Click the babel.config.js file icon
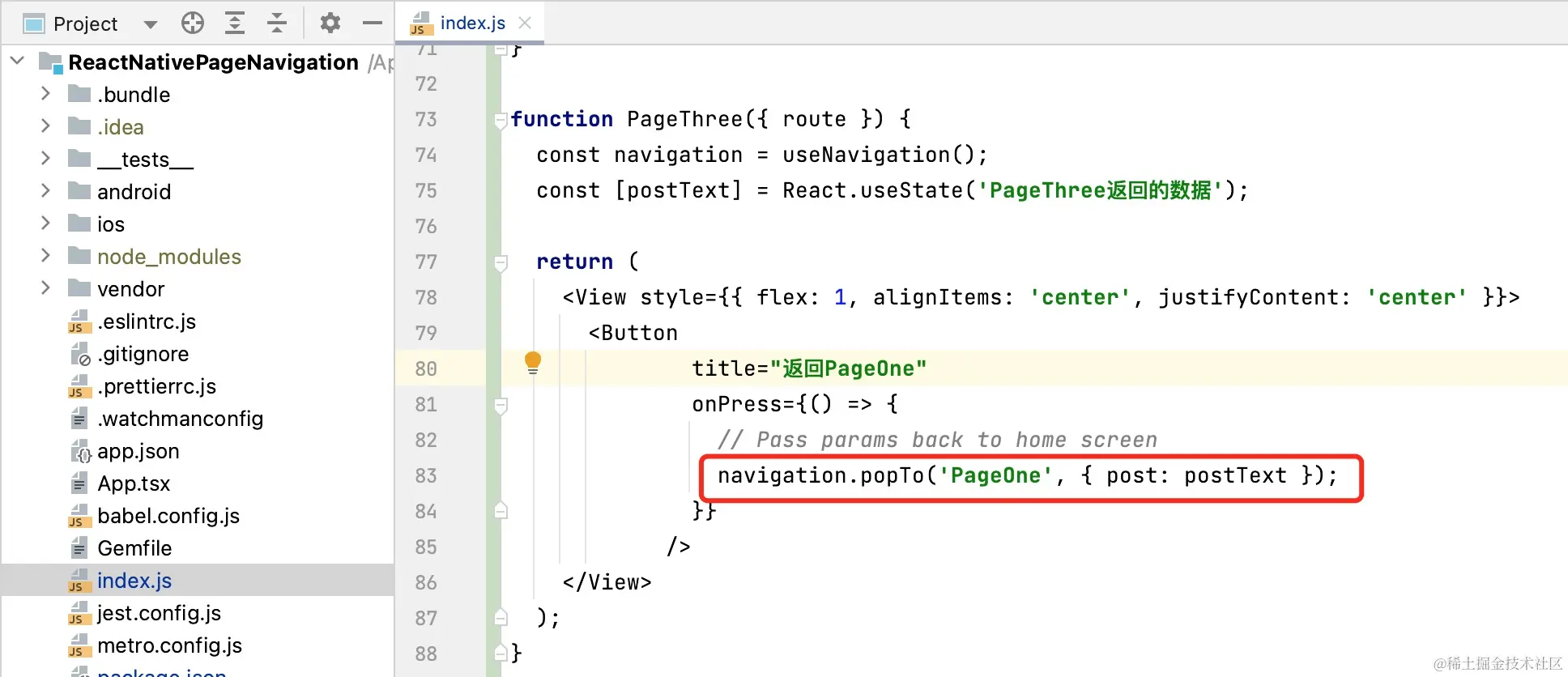This screenshot has width=1568, height=677. (79, 516)
